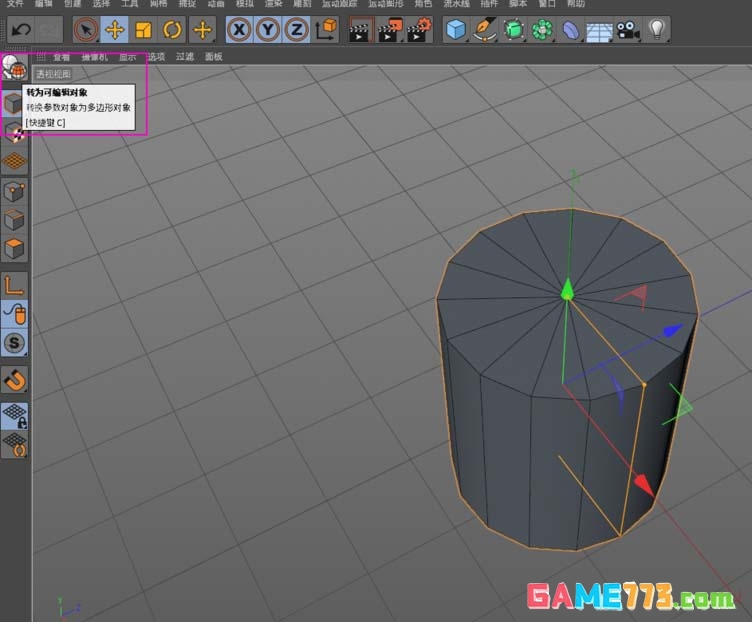Open the viewport 摄像机 menu
The height and width of the screenshot is (622, 752).
[x=94, y=57]
